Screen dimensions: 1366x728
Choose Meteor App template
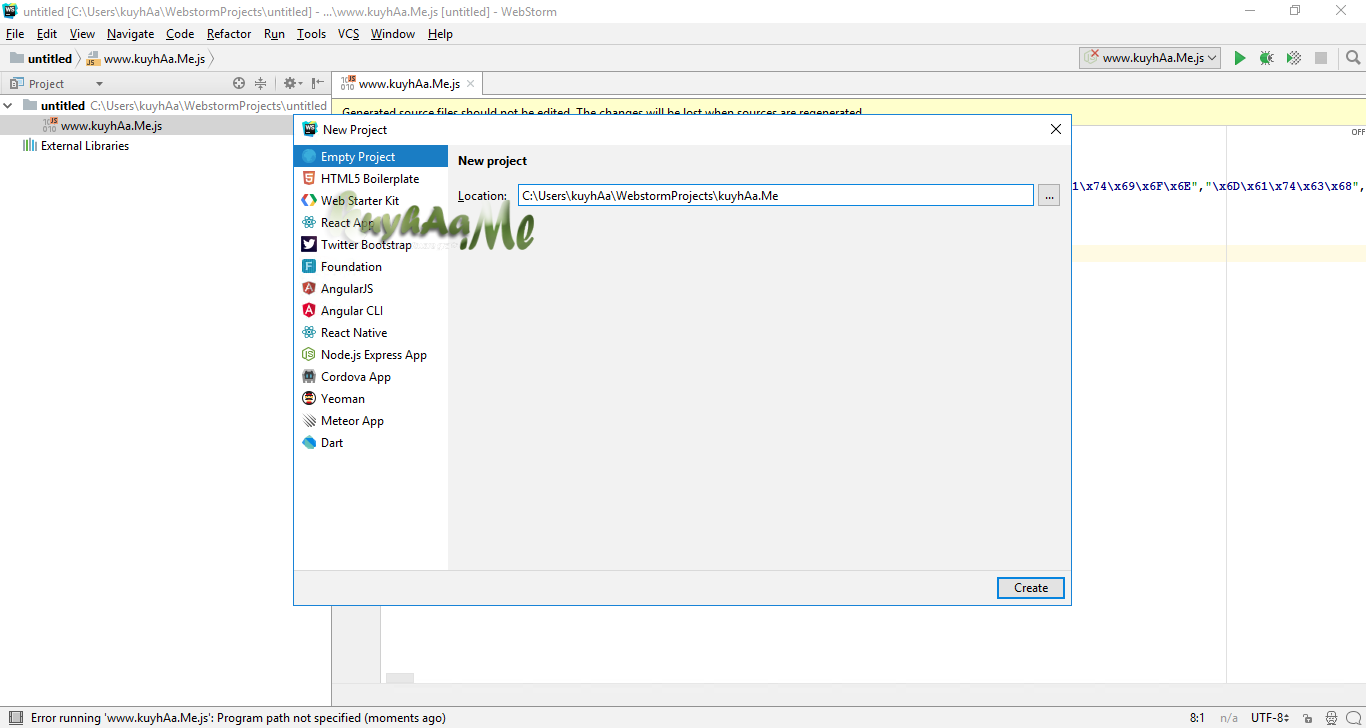click(370, 421)
